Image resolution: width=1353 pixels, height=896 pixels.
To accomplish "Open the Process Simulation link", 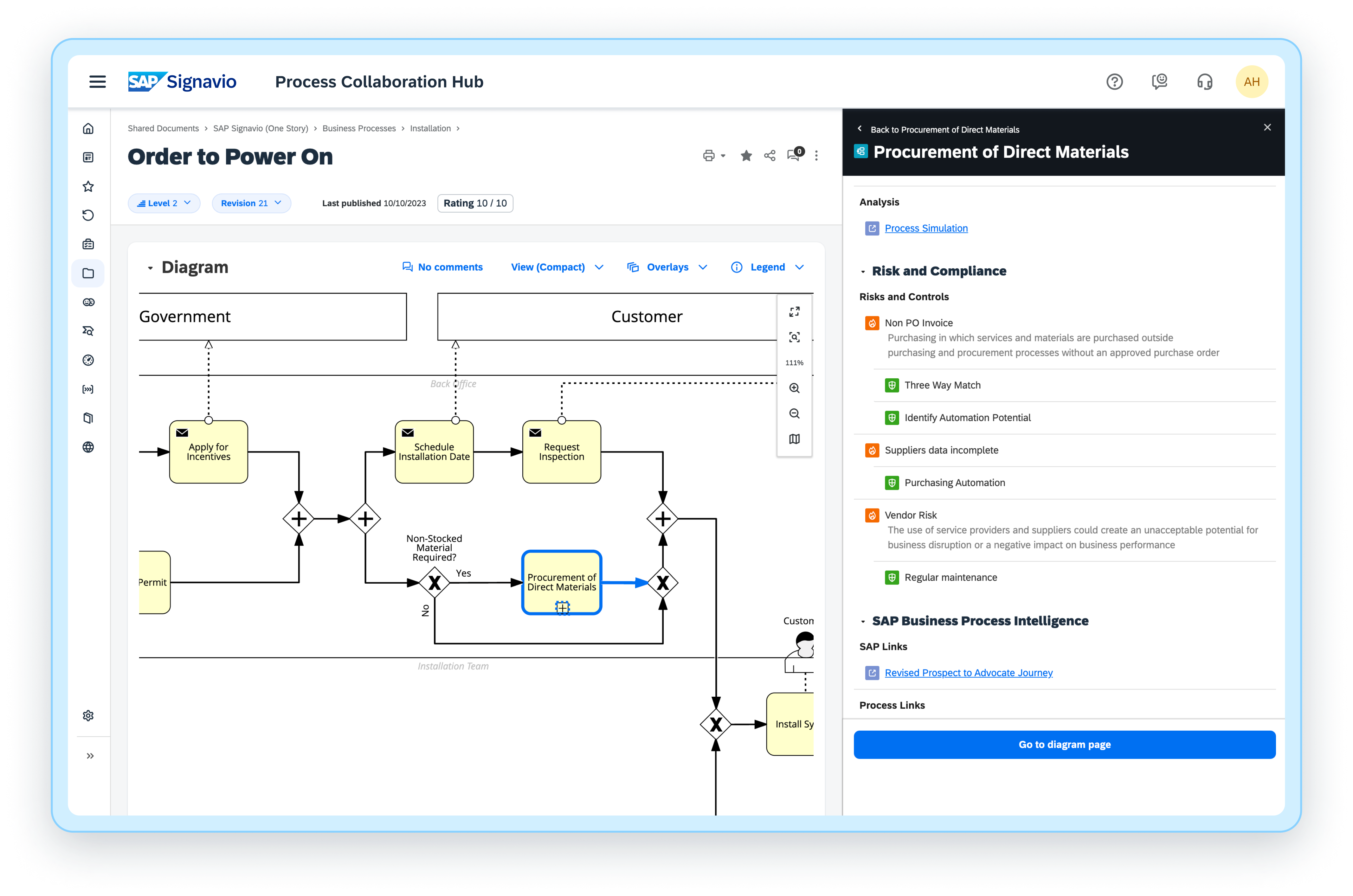I will click(925, 228).
